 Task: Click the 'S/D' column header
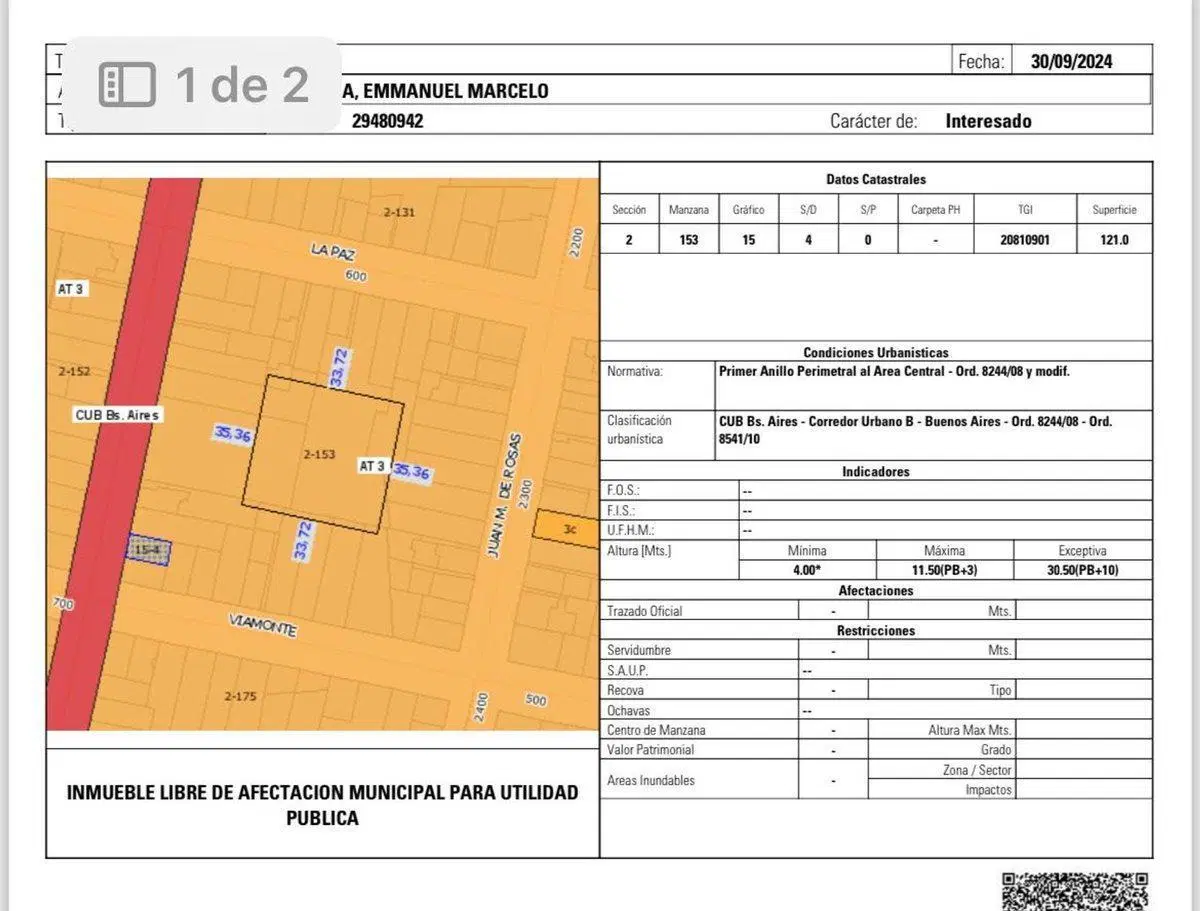point(808,210)
